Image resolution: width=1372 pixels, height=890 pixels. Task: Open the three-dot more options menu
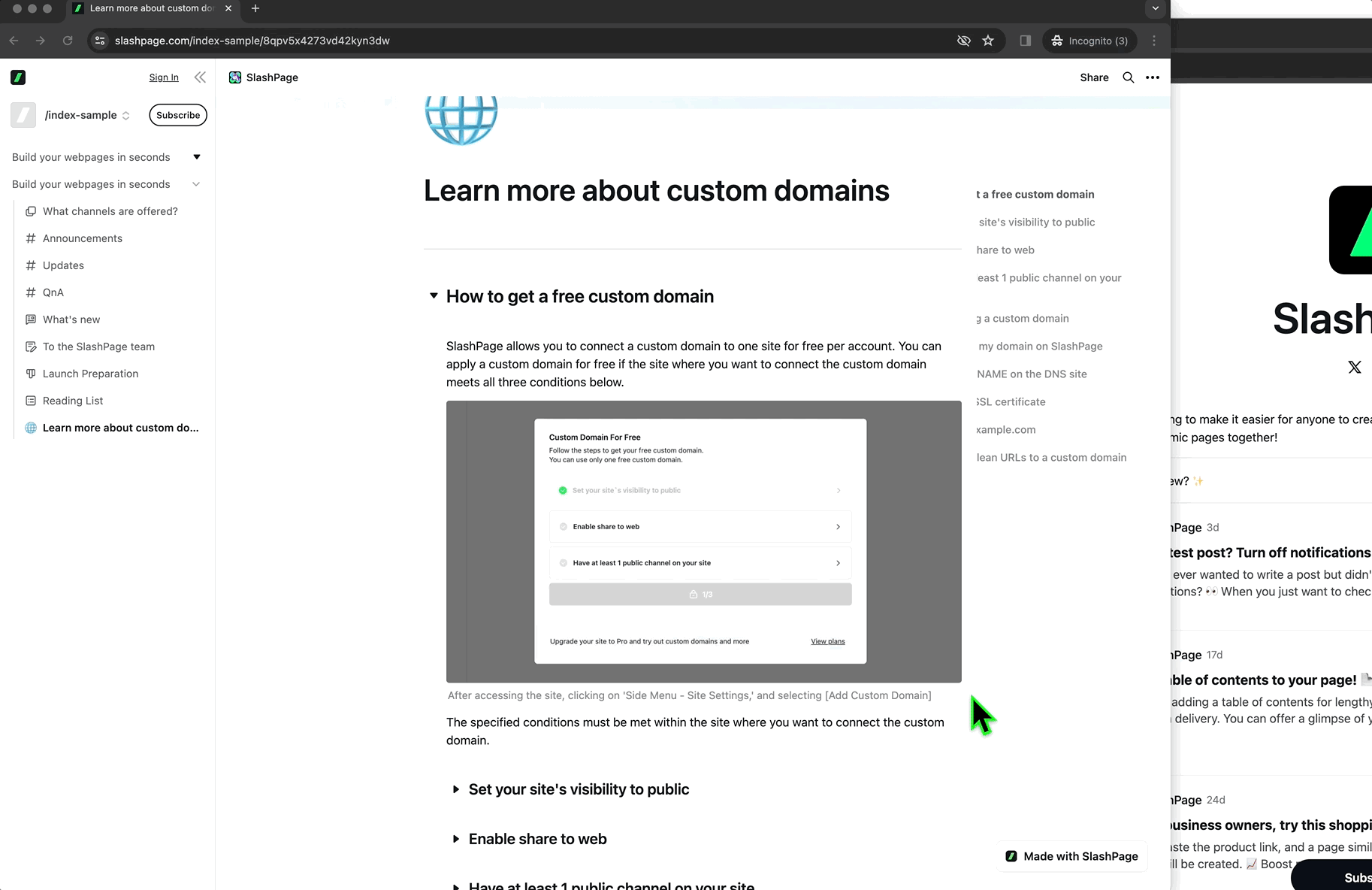[x=1152, y=77]
